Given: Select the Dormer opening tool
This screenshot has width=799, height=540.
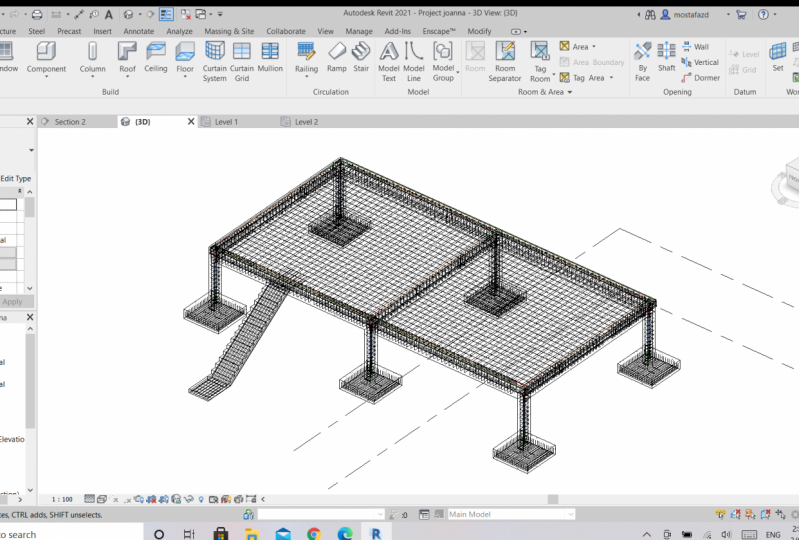Looking at the screenshot, I should 701,78.
